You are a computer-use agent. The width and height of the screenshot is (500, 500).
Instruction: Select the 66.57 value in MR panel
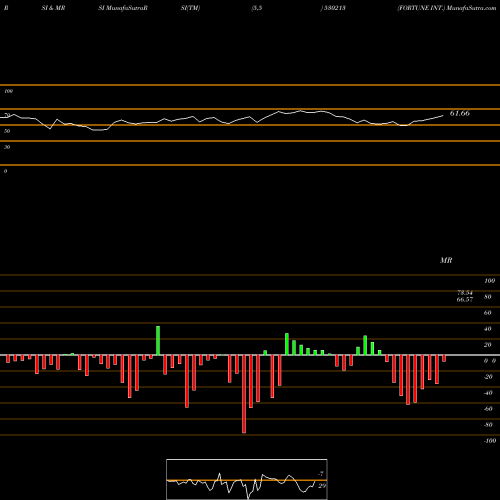[465, 299]
